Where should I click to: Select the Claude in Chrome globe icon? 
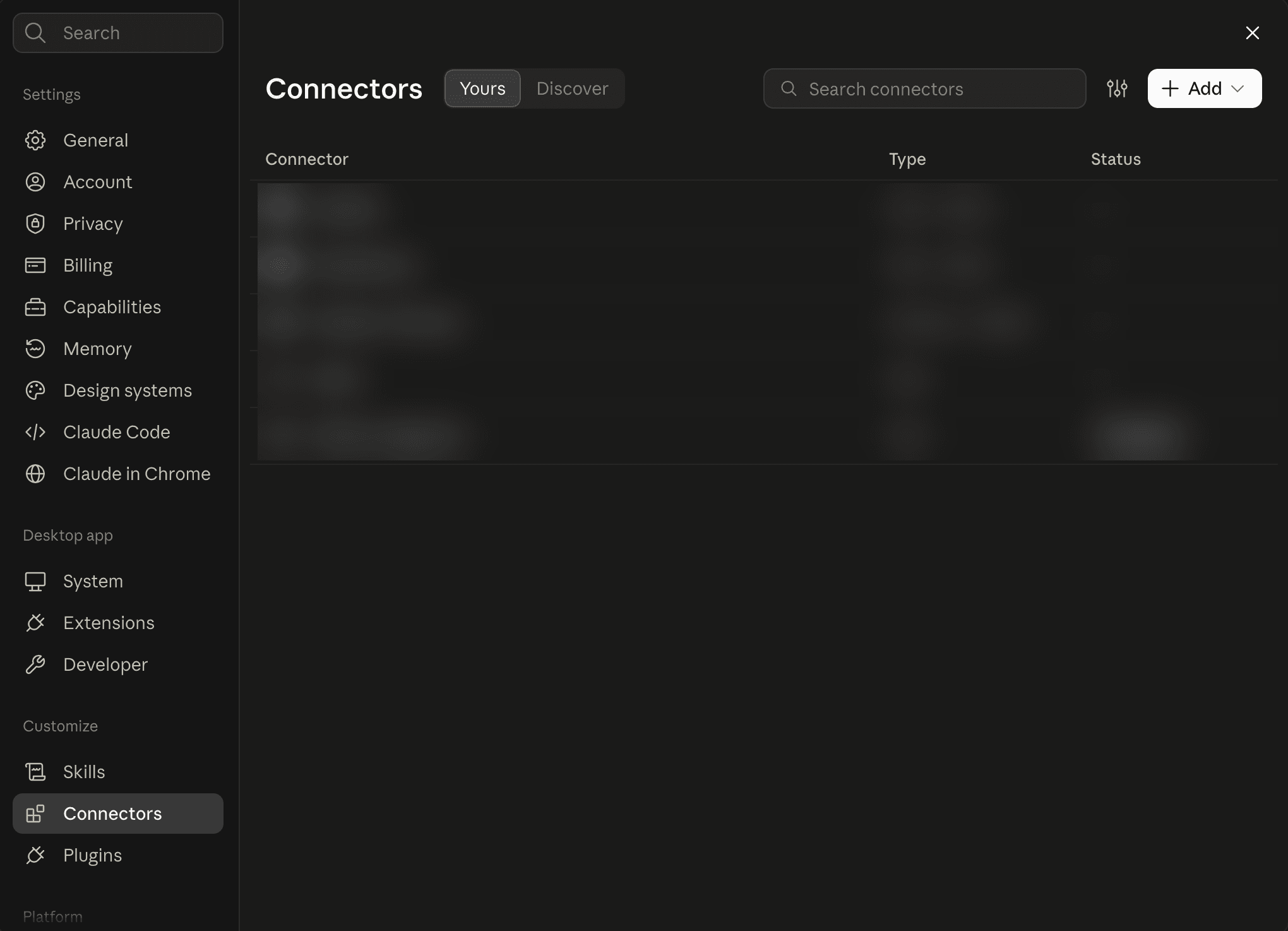(35, 474)
